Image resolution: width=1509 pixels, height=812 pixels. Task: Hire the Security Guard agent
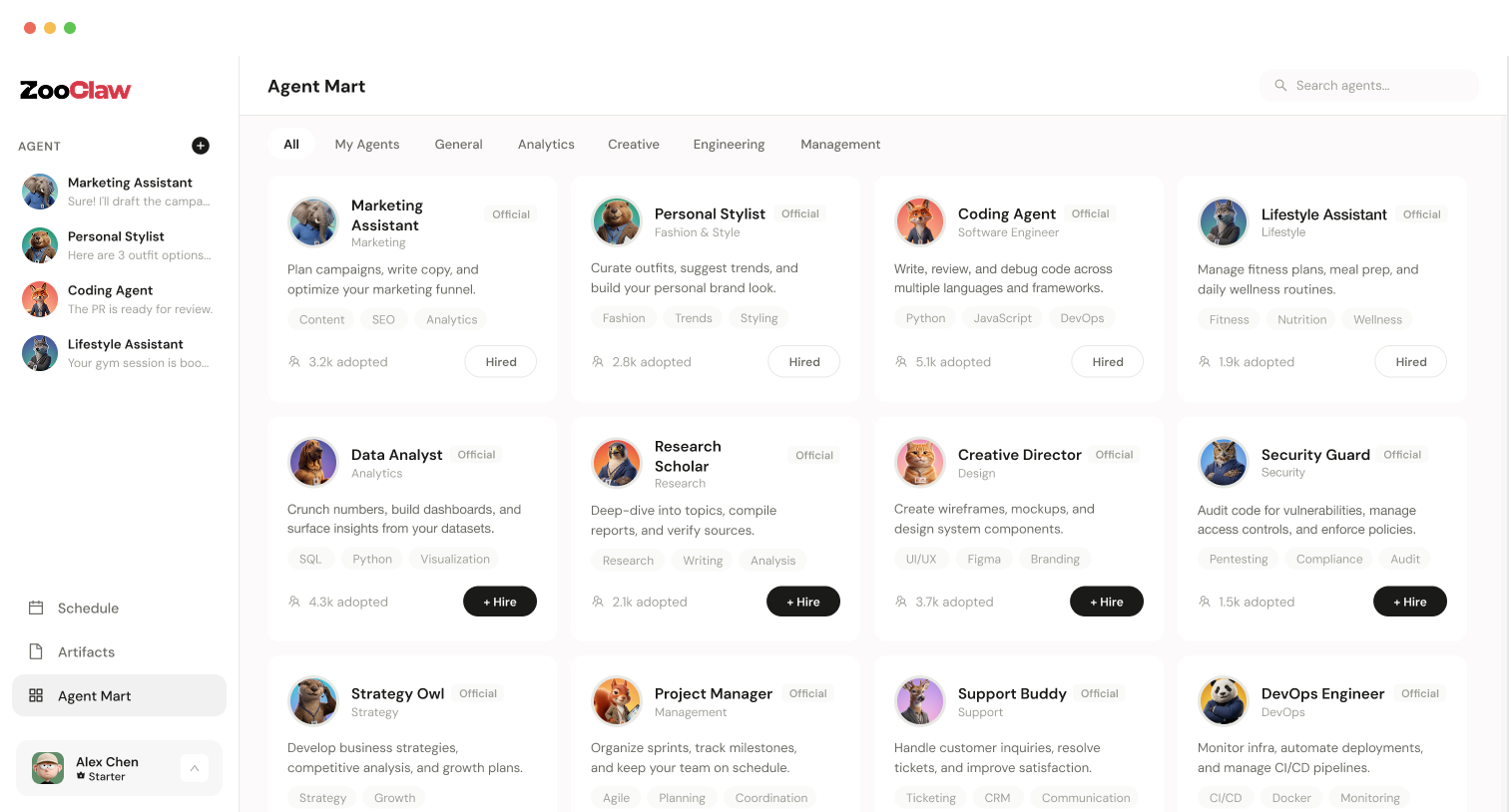point(1410,602)
